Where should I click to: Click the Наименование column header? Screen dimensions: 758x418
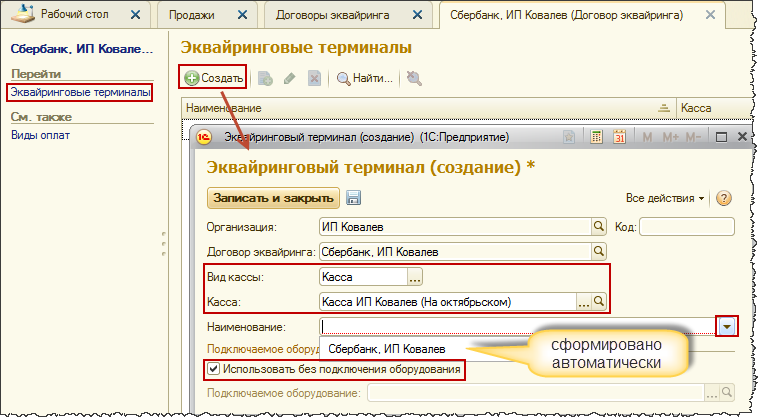click(429, 108)
